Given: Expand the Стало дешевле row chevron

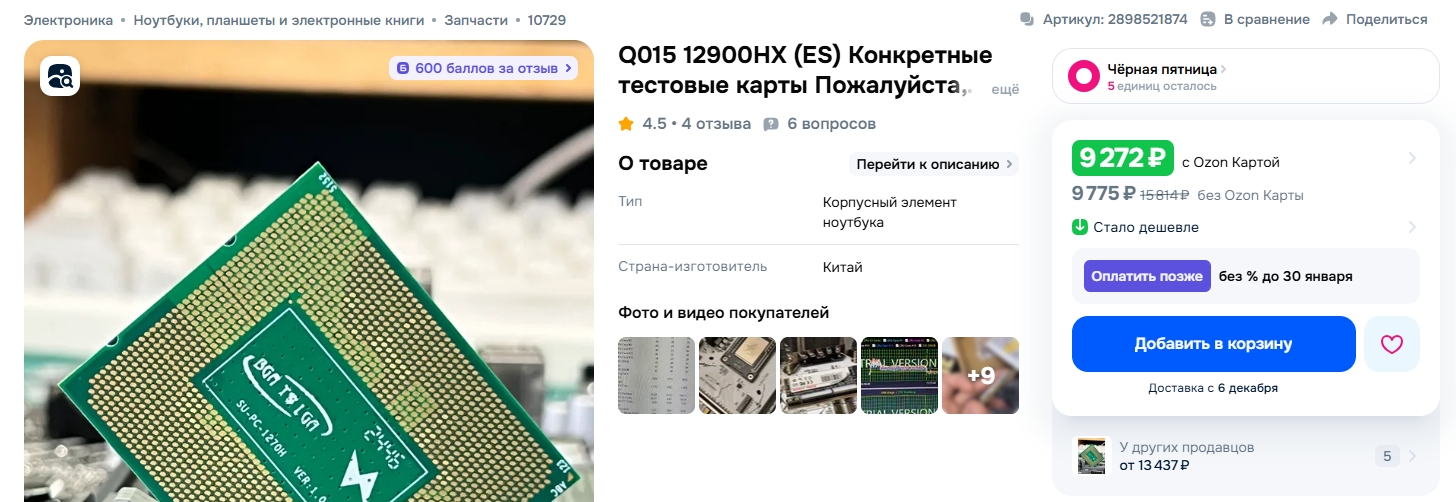Looking at the screenshot, I should [x=1412, y=227].
